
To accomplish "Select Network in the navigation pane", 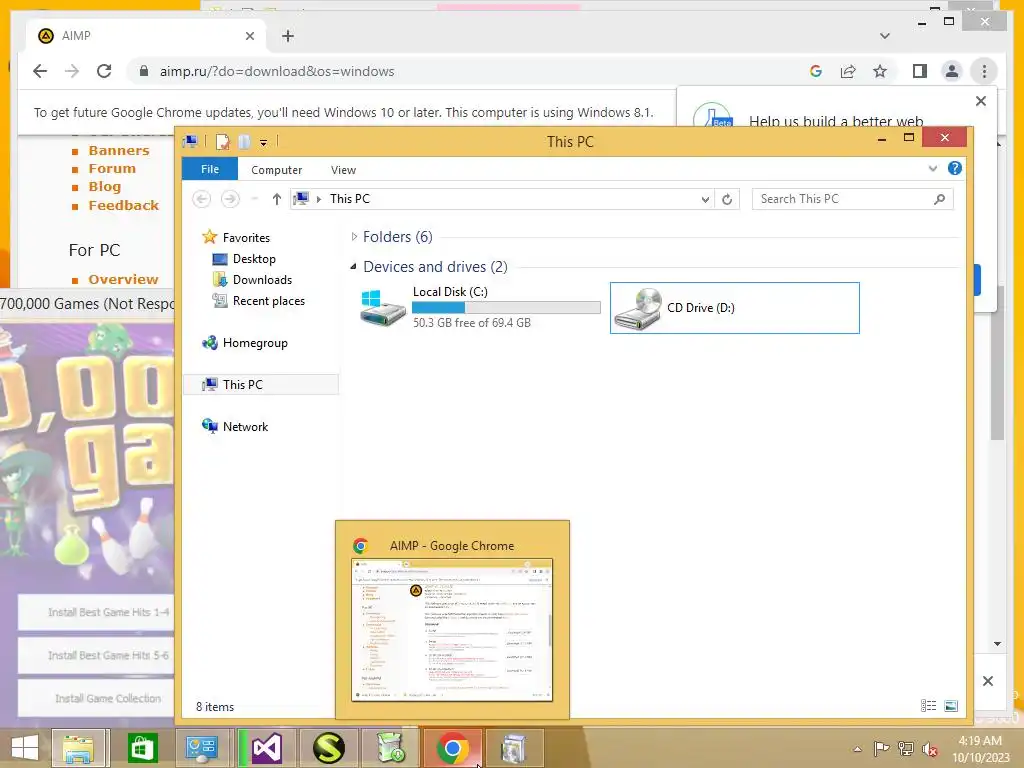I will click(x=245, y=426).
